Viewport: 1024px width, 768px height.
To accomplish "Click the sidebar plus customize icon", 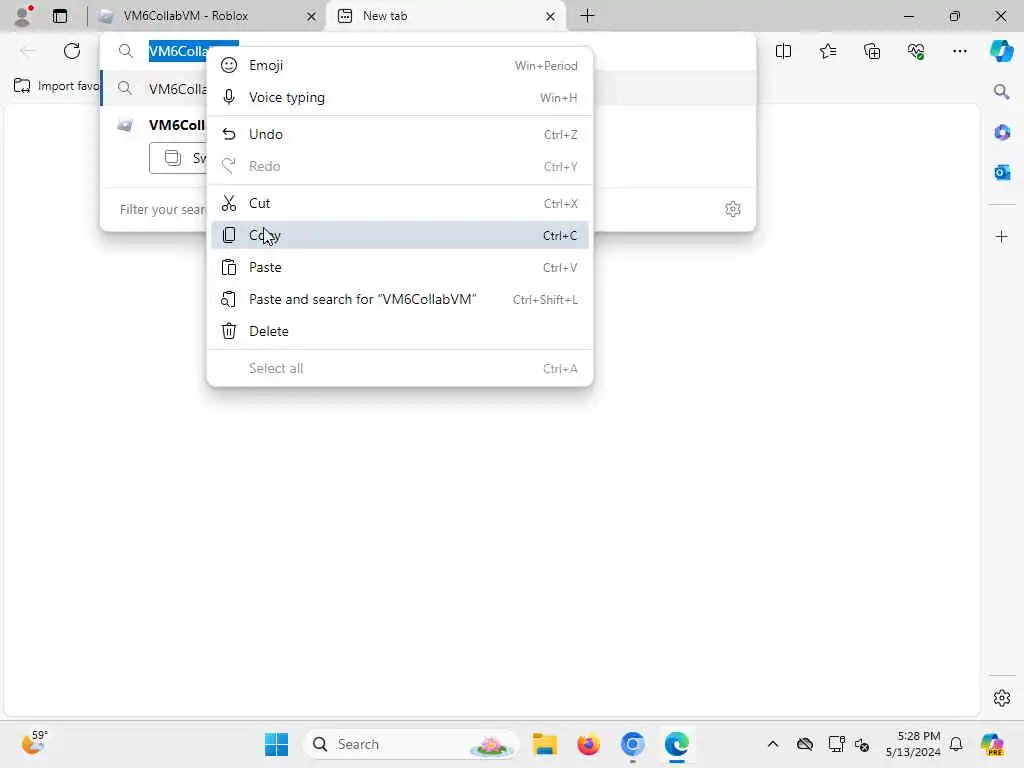I will click(1002, 236).
